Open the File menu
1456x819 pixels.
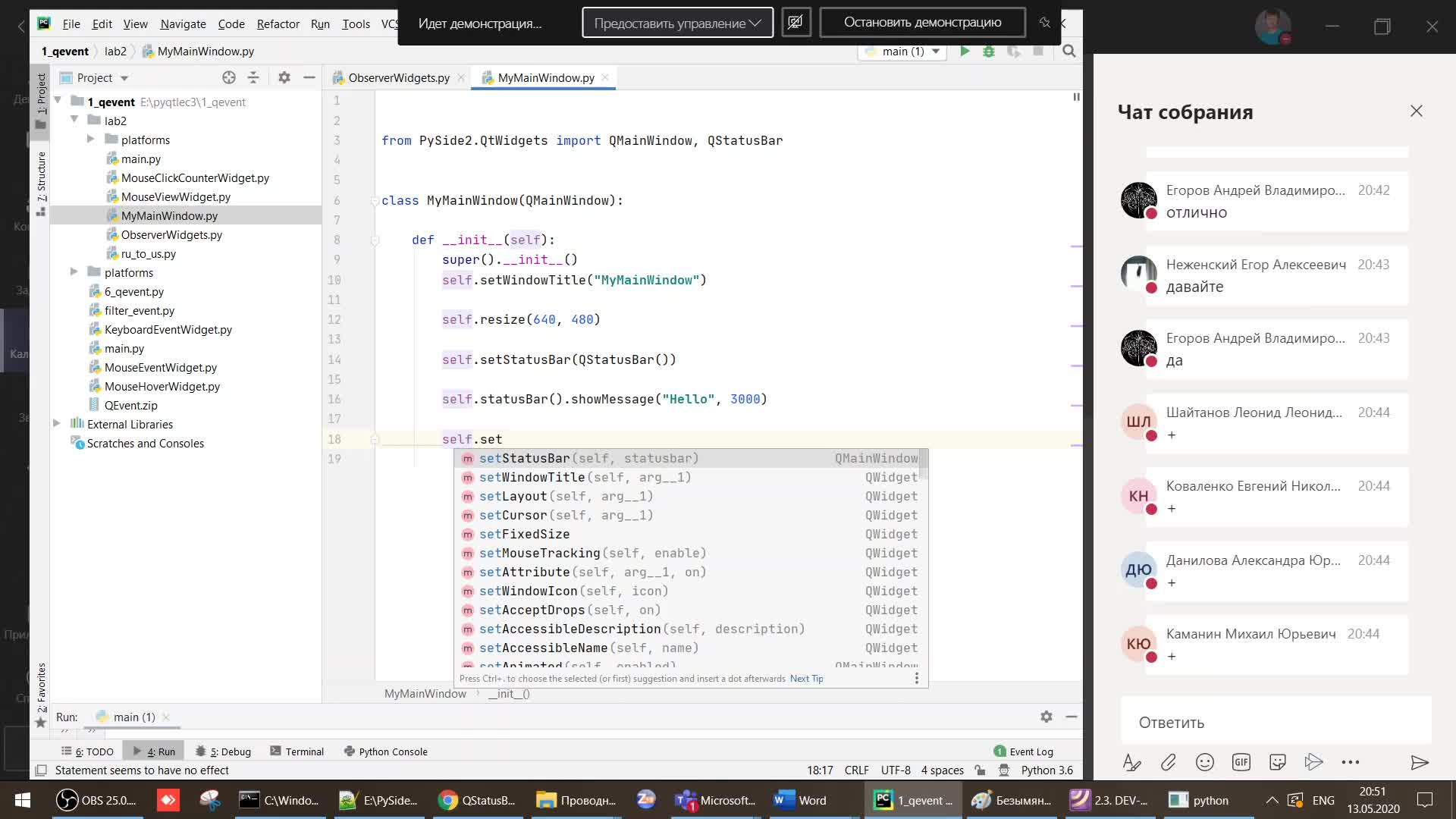71,24
